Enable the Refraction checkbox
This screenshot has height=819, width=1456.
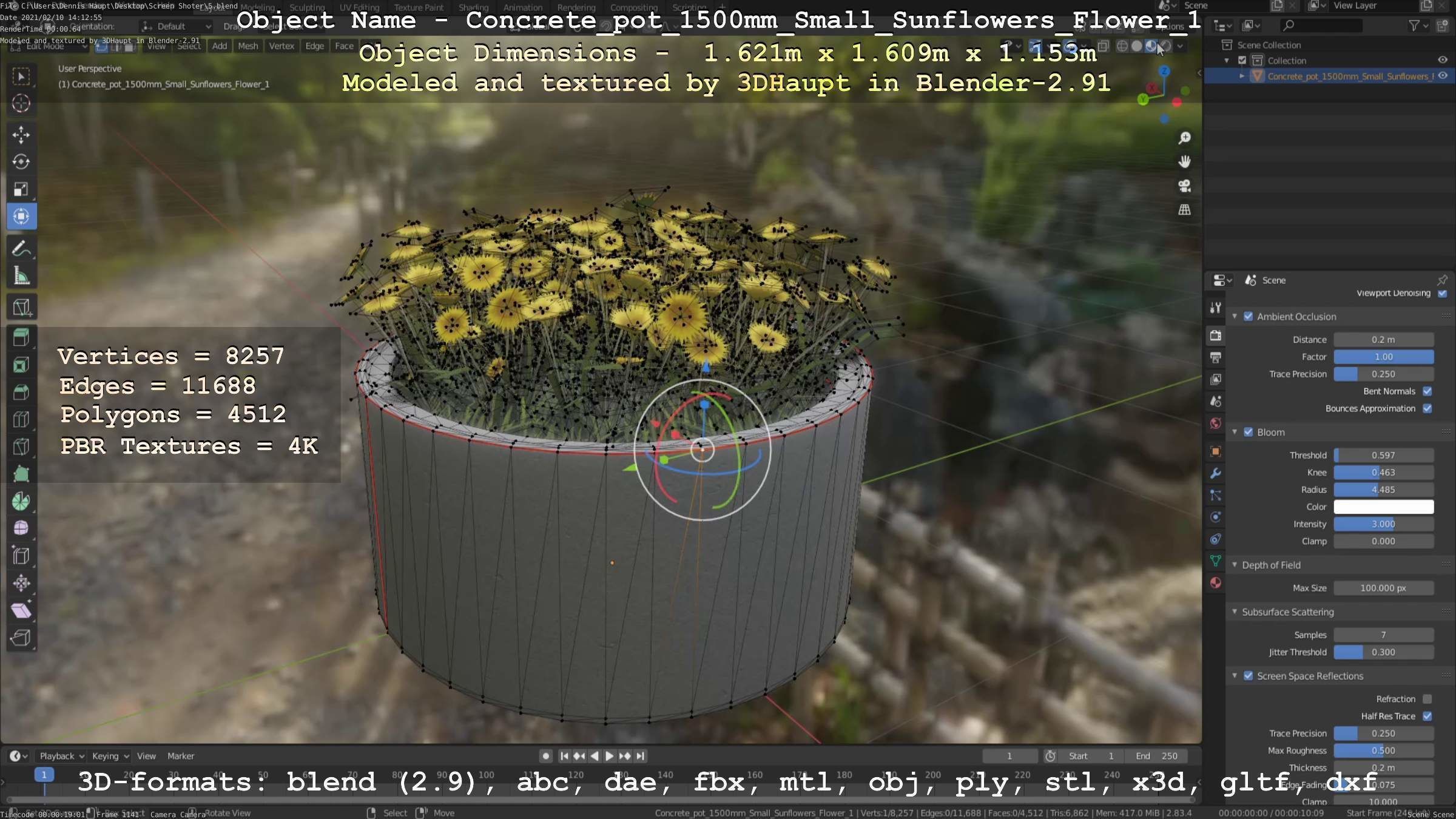click(1427, 699)
